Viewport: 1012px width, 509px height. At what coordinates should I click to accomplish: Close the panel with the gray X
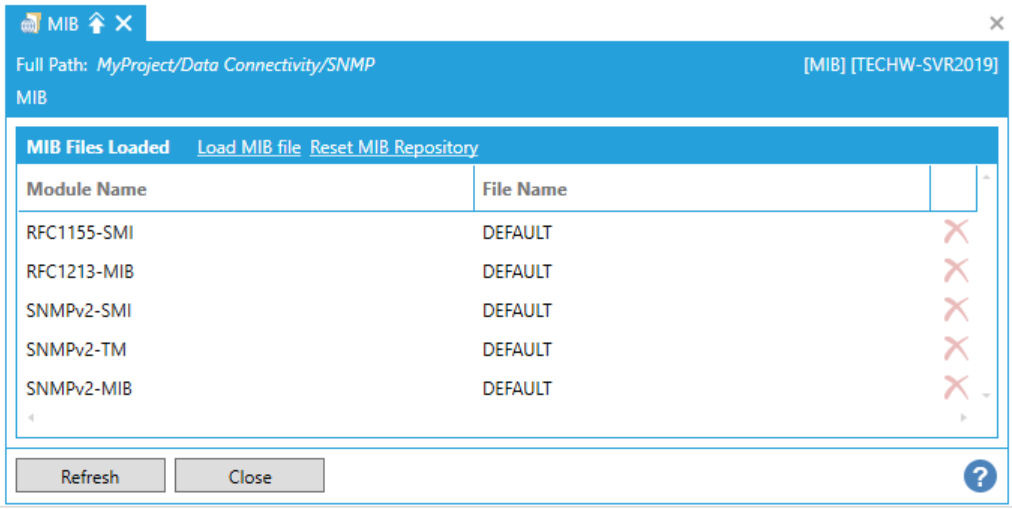[996, 23]
